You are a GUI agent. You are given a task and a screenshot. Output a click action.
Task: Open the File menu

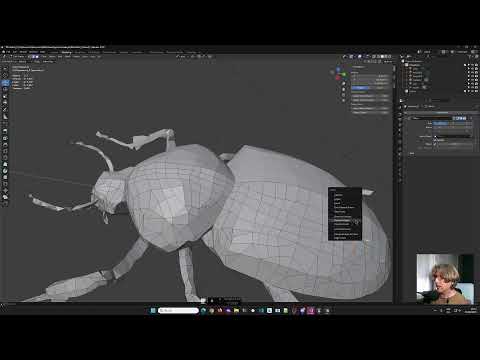click(x=8, y=52)
